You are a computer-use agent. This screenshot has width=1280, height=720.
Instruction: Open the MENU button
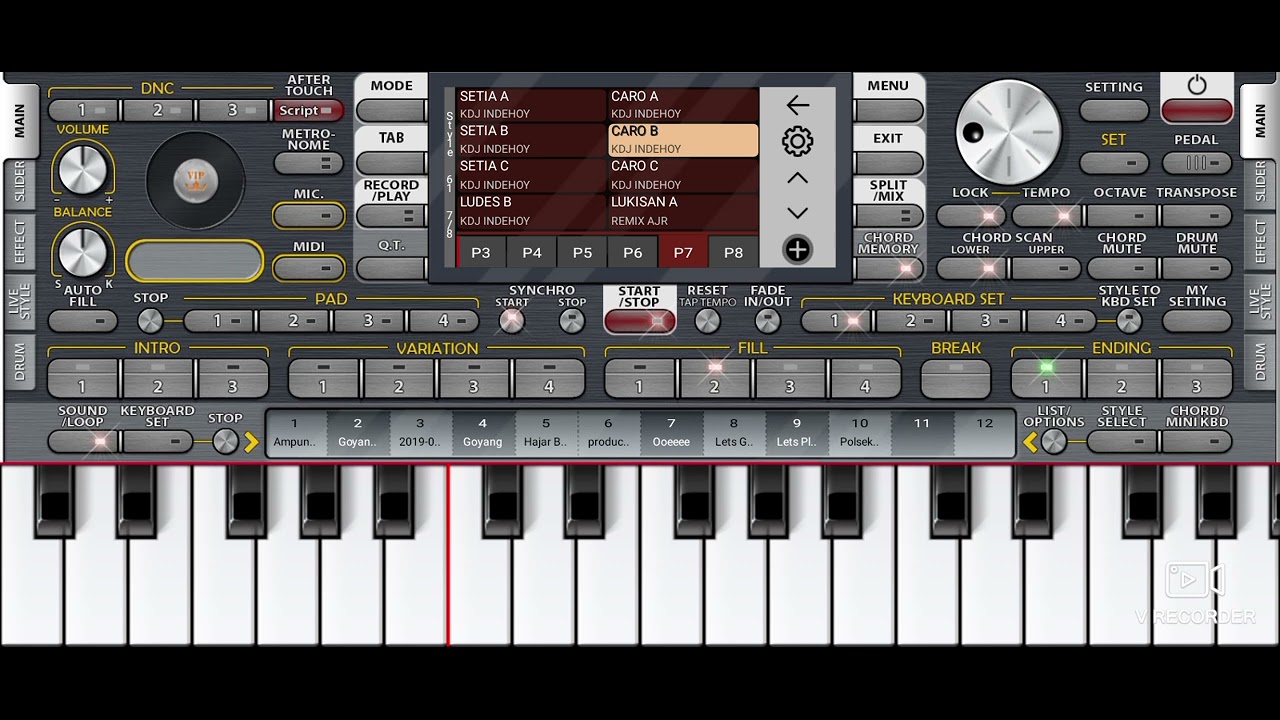tap(888, 111)
